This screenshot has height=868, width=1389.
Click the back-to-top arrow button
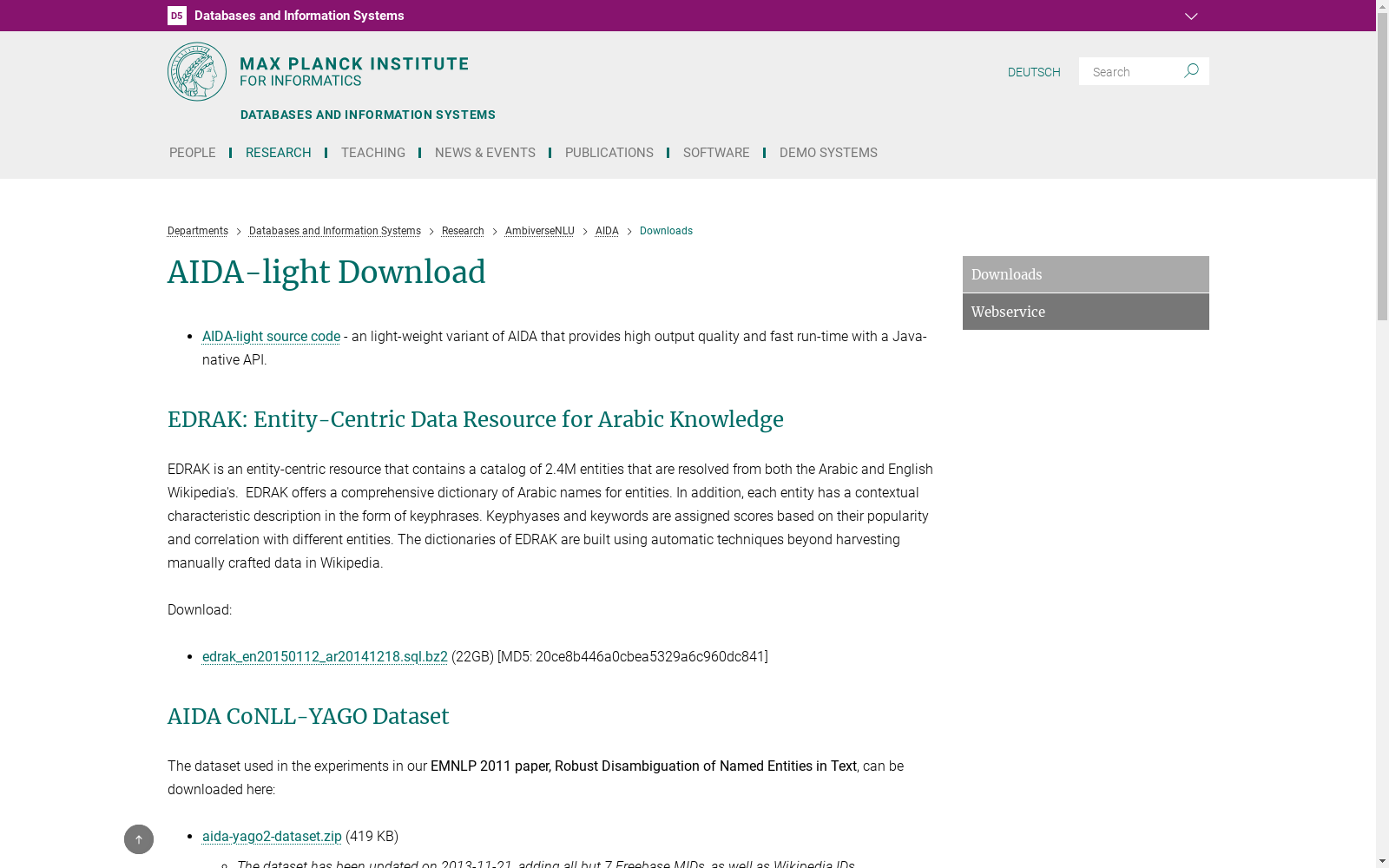coord(139,839)
